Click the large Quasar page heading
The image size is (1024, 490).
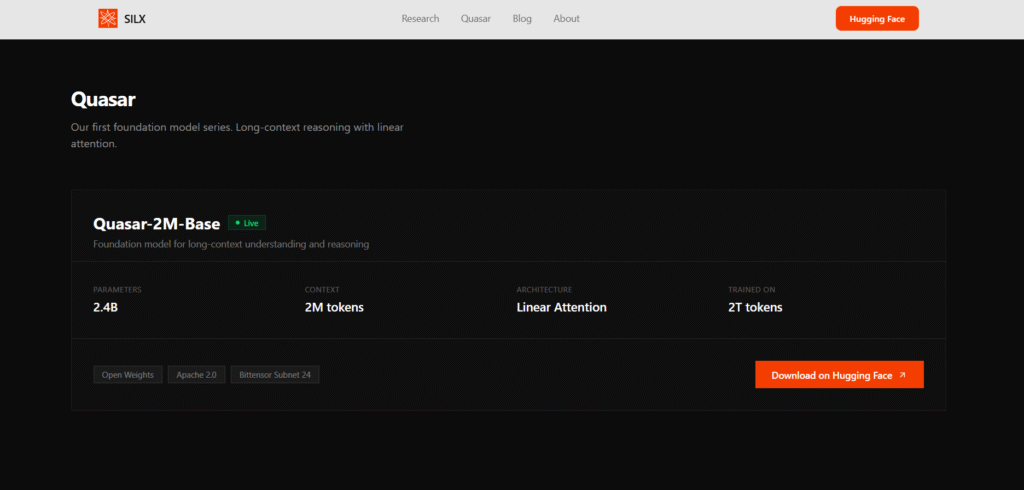(x=103, y=100)
